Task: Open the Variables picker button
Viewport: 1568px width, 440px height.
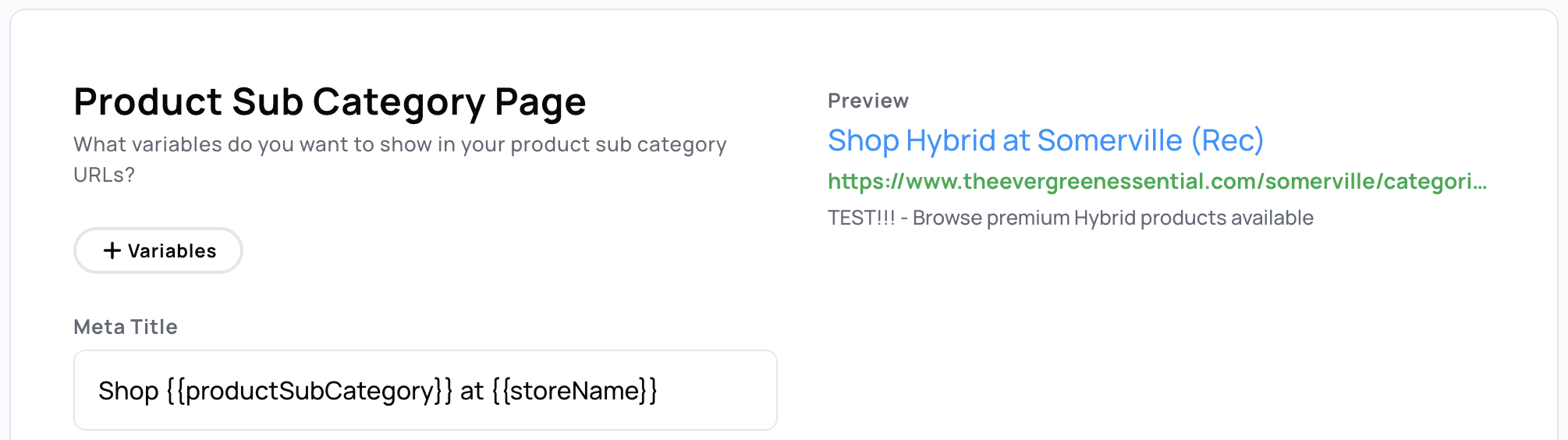Action: pos(158,250)
